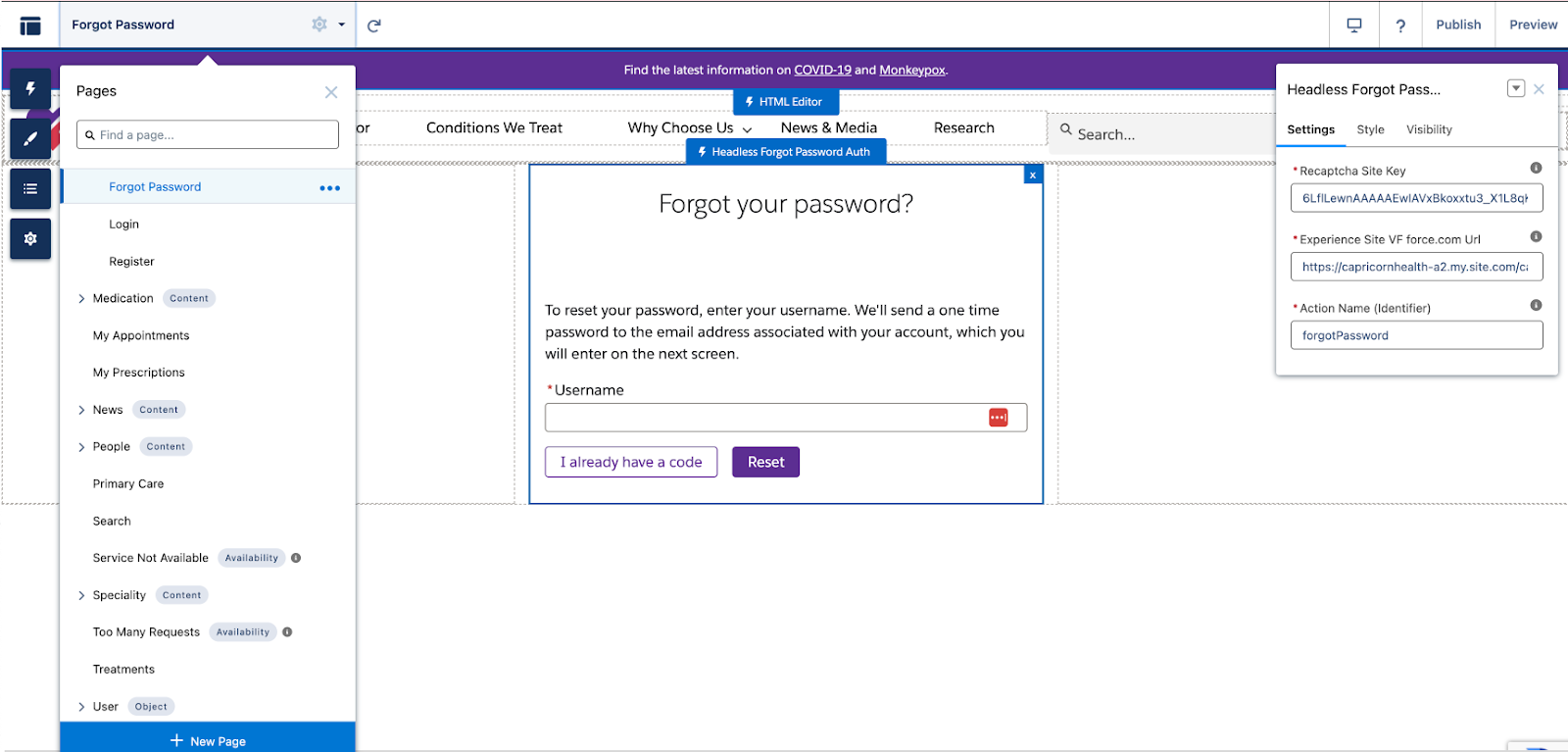The height and width of the screenshot is (752, 1568).
Task: Click the Publish button
Action: coord(1458,25)
